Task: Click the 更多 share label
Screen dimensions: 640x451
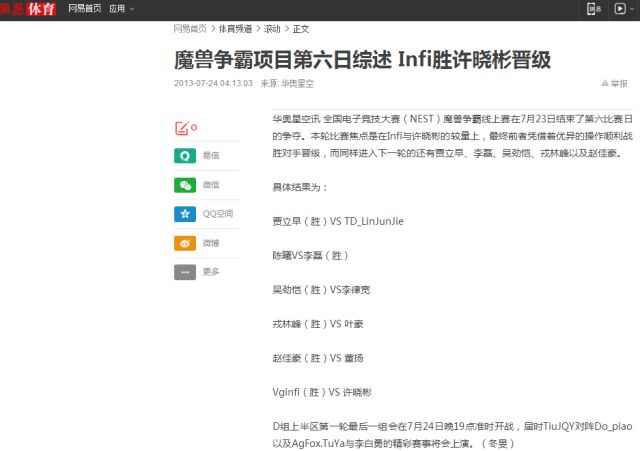Action: [x=211, y=272]
